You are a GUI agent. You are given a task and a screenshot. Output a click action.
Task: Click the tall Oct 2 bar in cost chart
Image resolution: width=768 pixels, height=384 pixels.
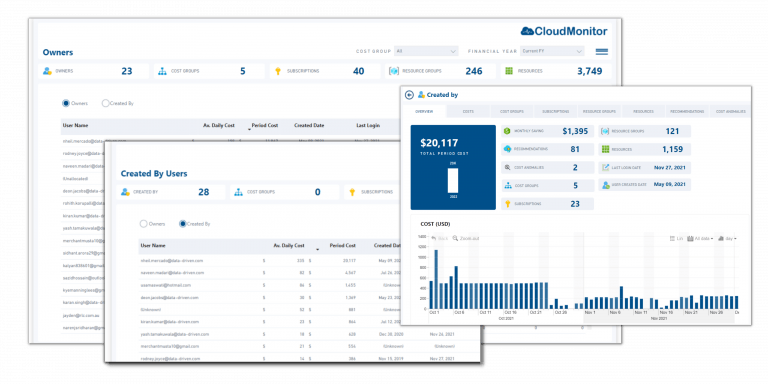pyautogui.click(x=436, y=279)
